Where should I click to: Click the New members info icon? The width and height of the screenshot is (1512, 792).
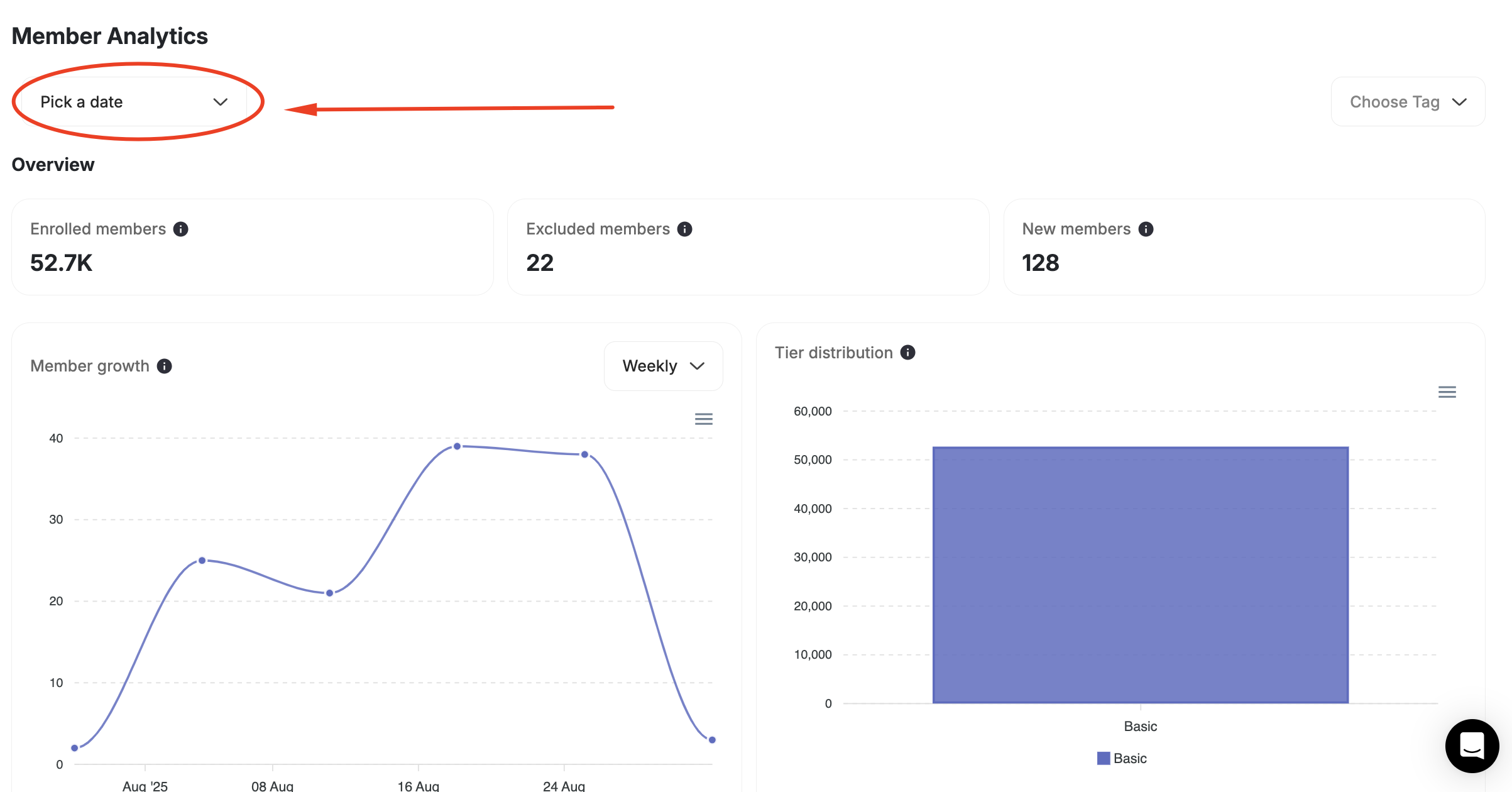coord(1147,229)
